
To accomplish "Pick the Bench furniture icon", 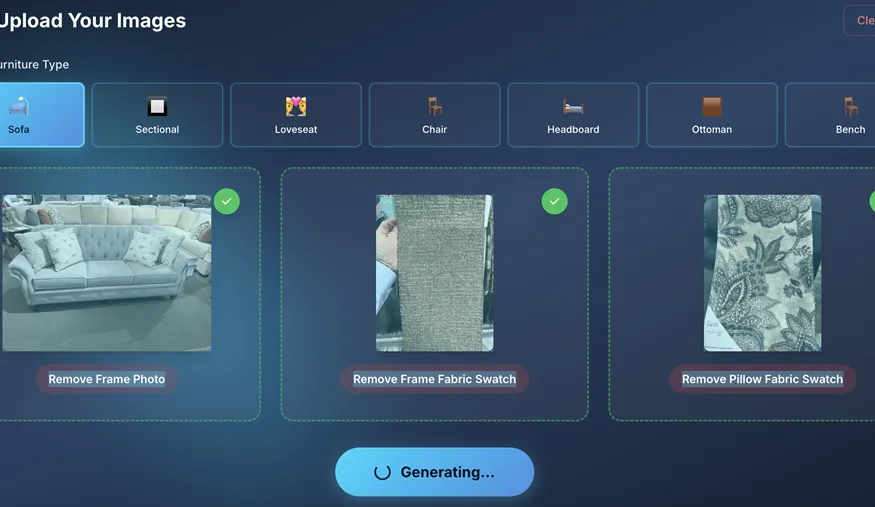I will point(850,106).
